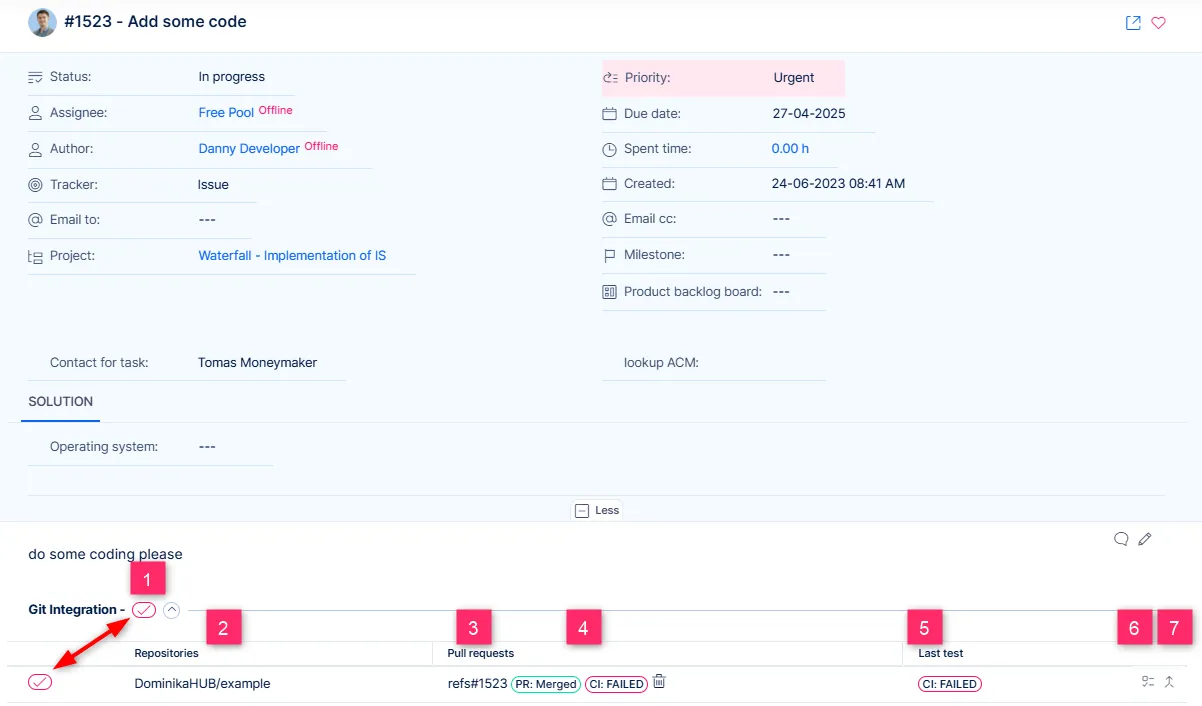Screen dimensions: 1202x706
Task: Click the checklist icon in the repository row
Action: (x=1148, y=682)
